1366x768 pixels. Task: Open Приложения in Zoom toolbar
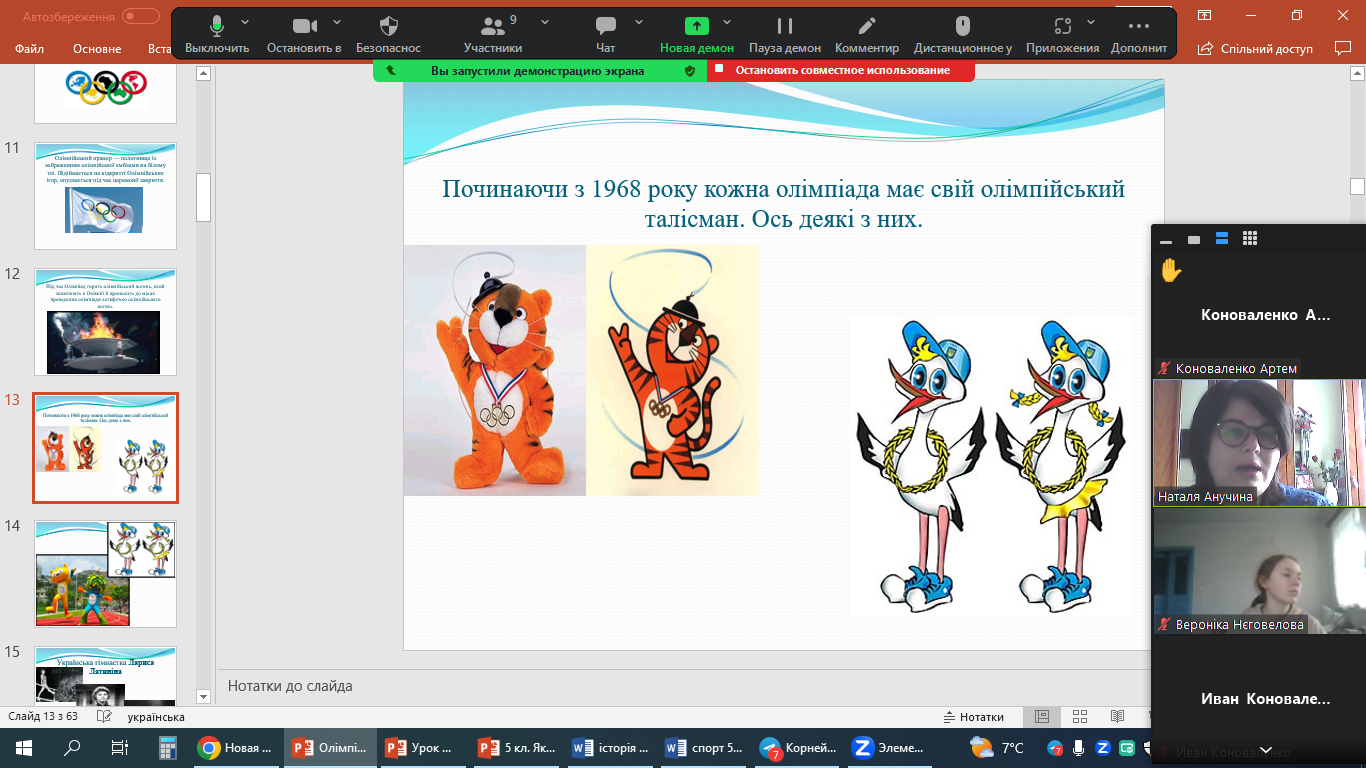[1063, 34]
